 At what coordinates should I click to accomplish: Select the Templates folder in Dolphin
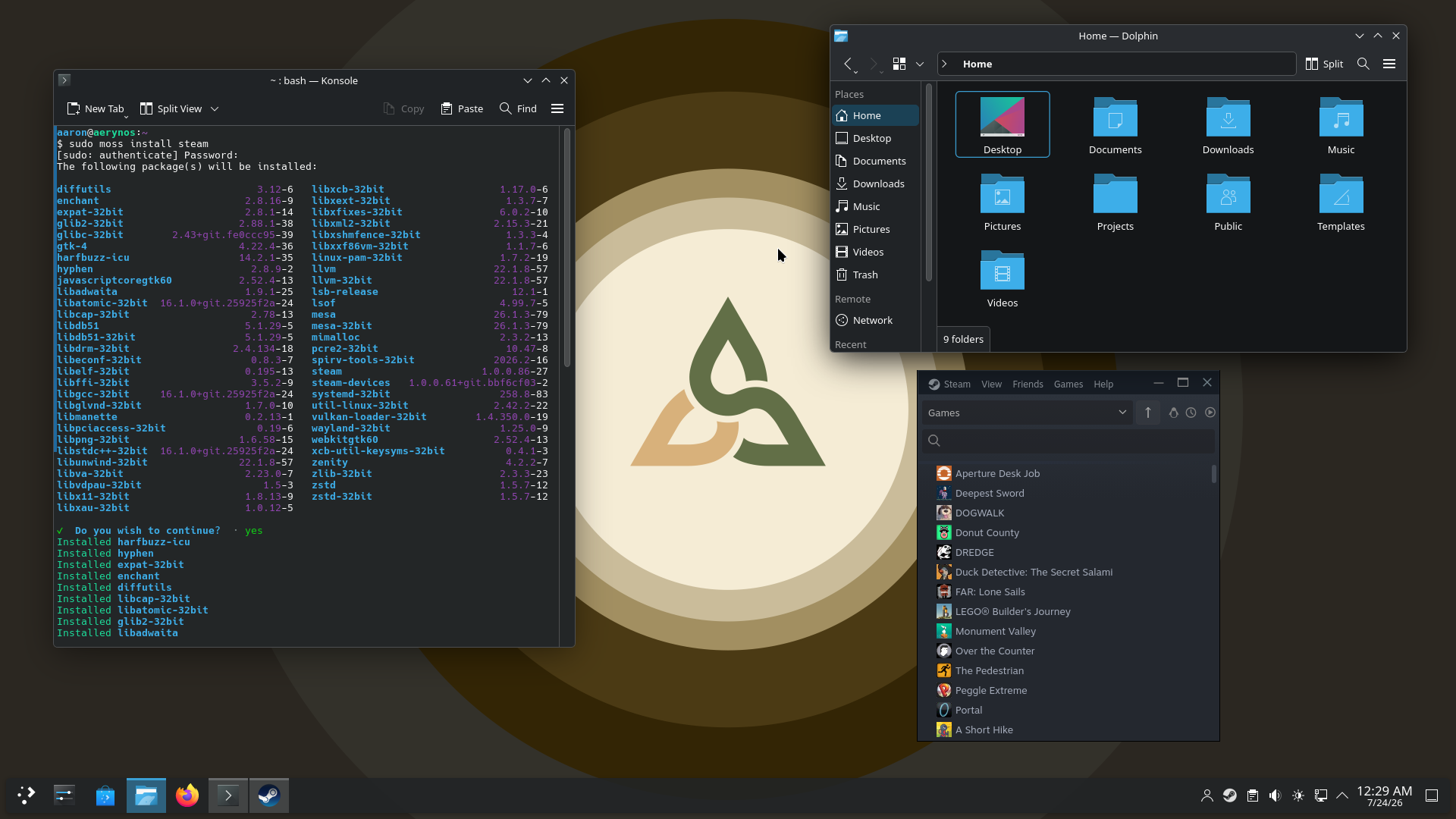1341,201
